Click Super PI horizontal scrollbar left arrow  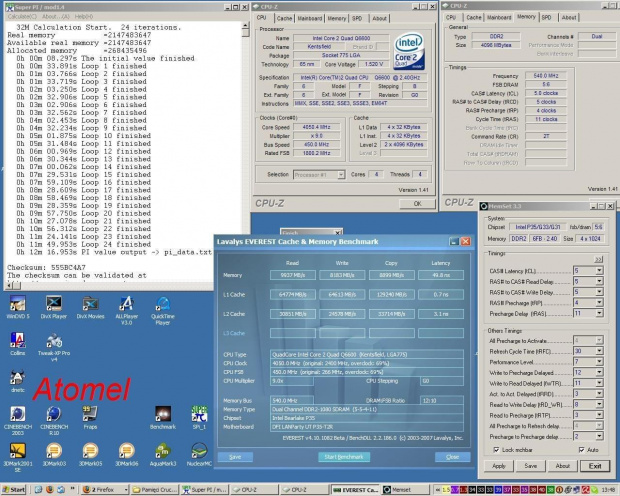8,285
